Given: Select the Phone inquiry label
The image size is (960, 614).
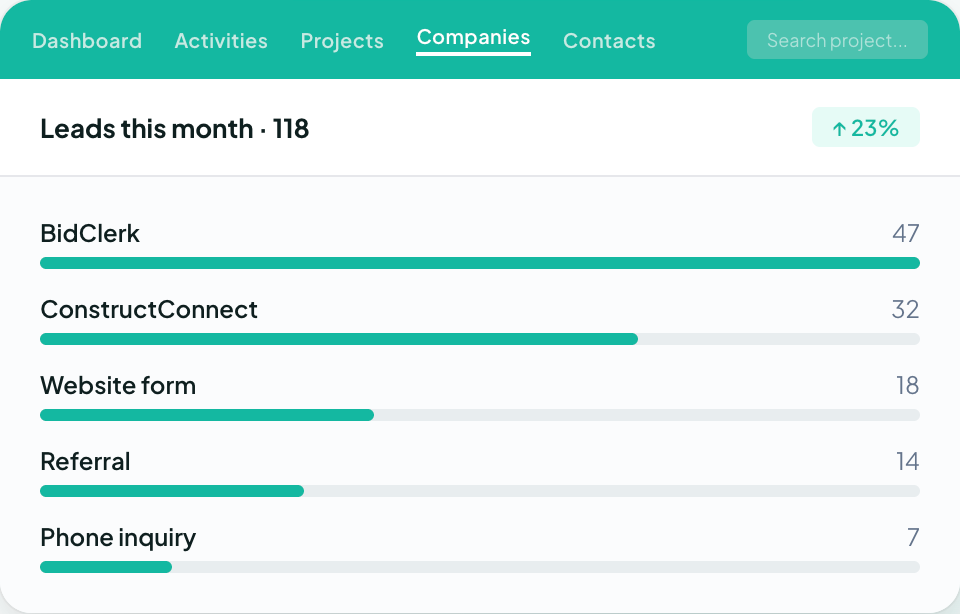Looking at the screenshot, I should pyautogui.click(x=118, y=538).
